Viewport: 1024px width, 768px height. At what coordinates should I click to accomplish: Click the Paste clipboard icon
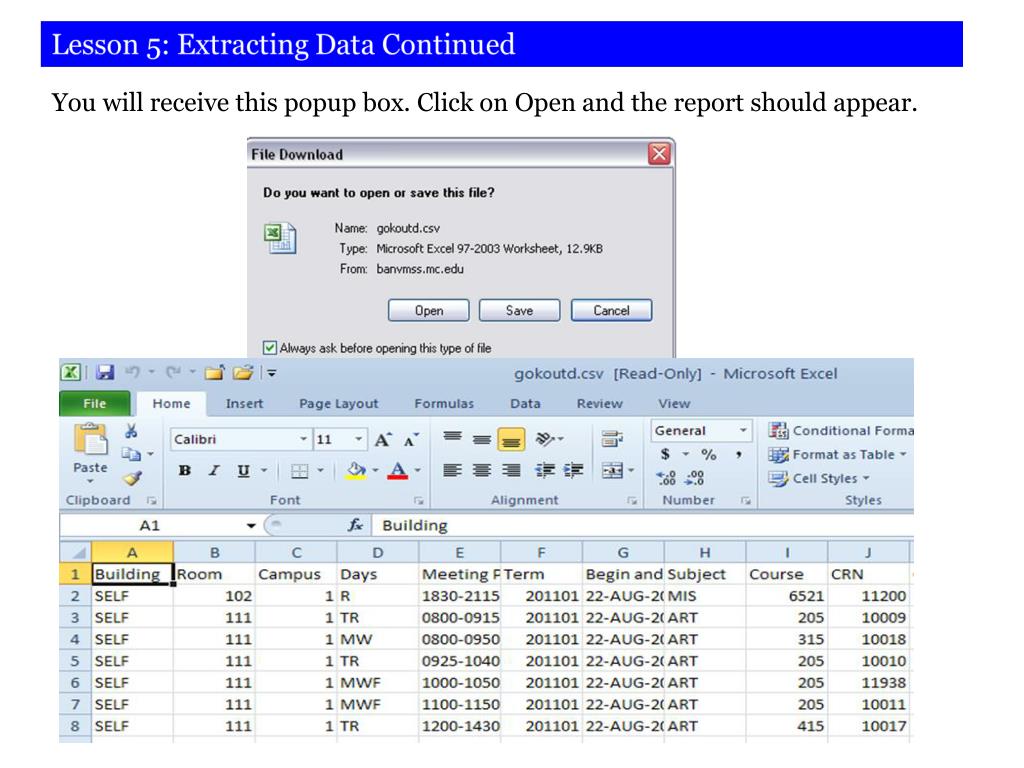90,440
